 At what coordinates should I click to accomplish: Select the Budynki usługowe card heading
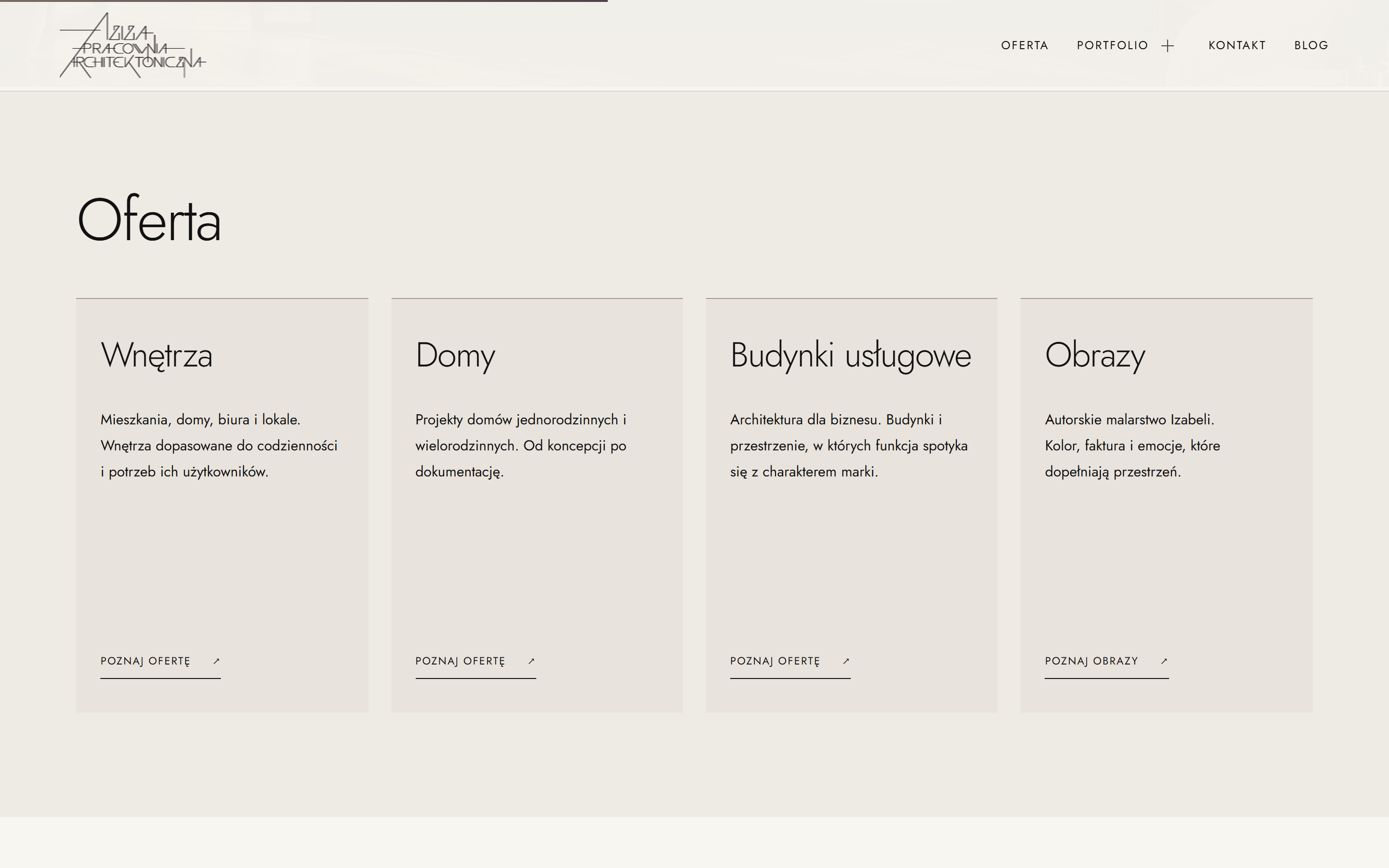pos(851,355)
